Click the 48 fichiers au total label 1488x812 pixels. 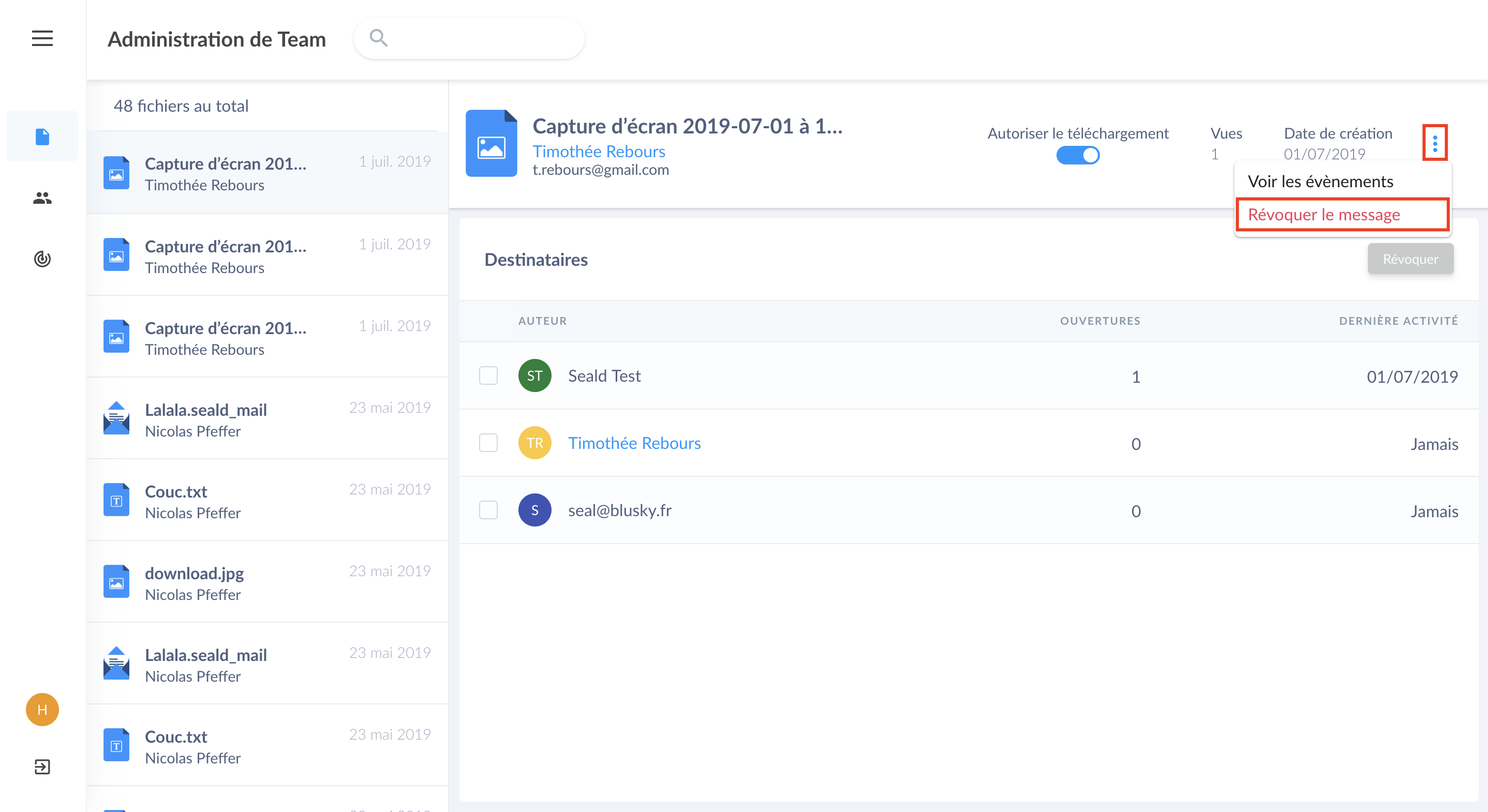(x=181, y=106)
